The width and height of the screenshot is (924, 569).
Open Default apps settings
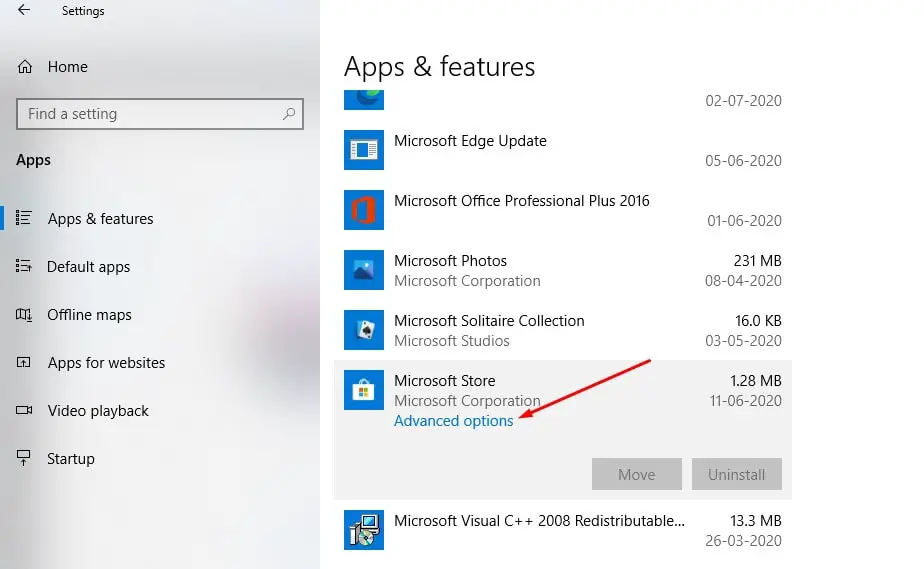[x=88, y=267]
